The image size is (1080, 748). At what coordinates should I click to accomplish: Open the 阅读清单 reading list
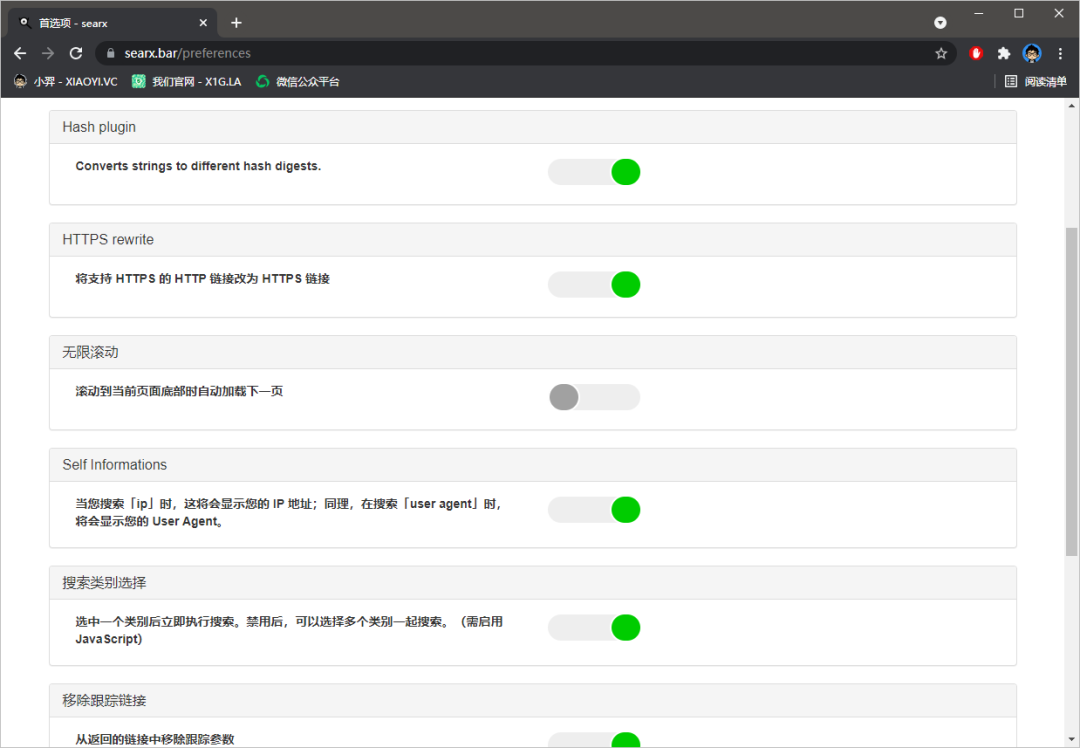(1035, 81)
